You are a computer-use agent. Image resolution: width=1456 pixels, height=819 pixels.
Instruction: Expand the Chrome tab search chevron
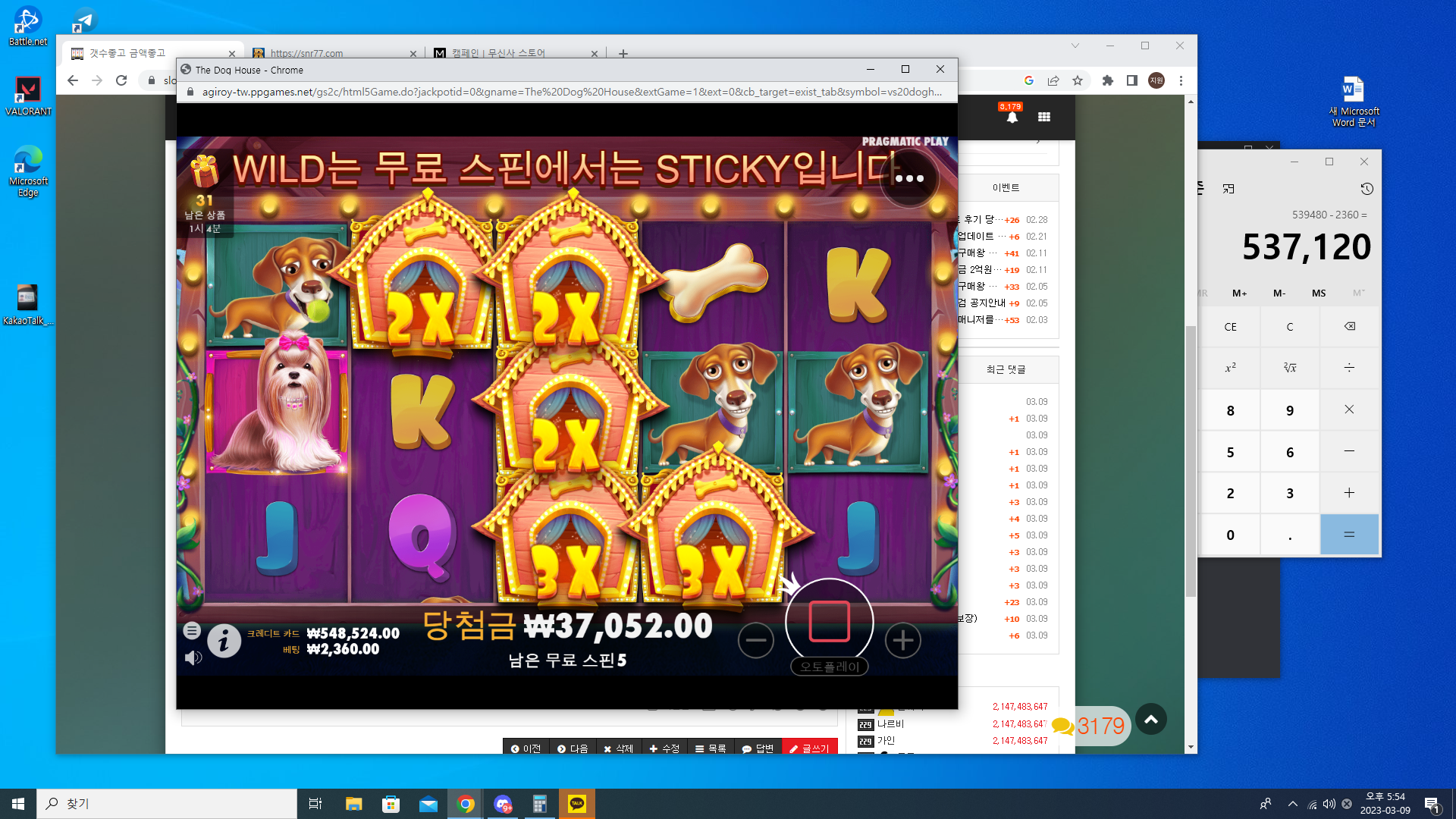(x=1075, y=45)
